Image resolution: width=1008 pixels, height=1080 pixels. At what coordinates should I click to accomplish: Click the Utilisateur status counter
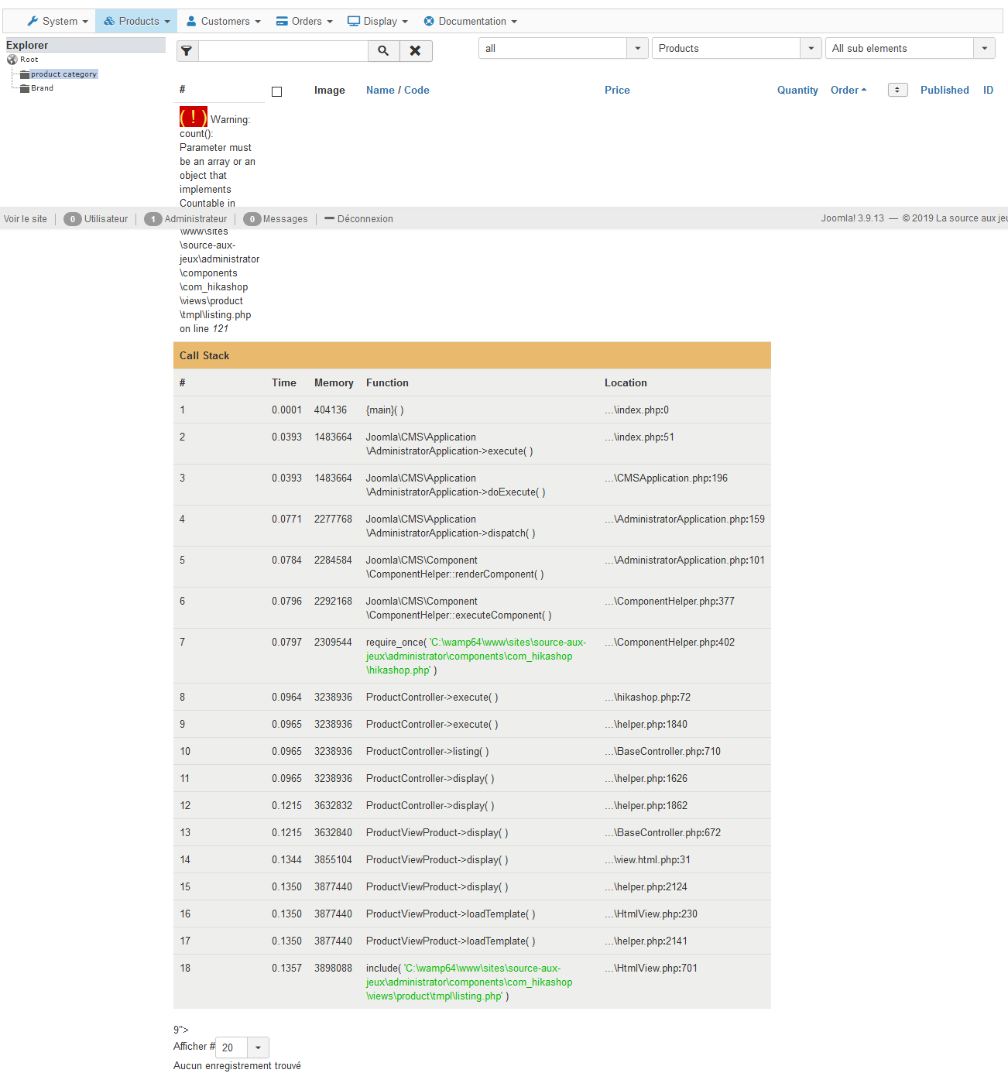(x=96, y=219)
